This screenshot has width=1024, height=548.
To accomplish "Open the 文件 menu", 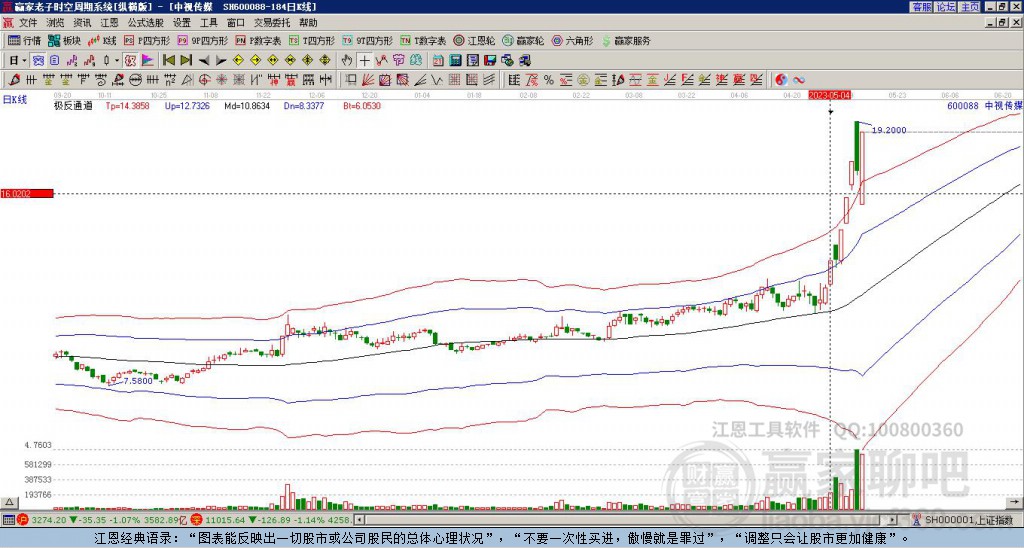I will 28,23.
